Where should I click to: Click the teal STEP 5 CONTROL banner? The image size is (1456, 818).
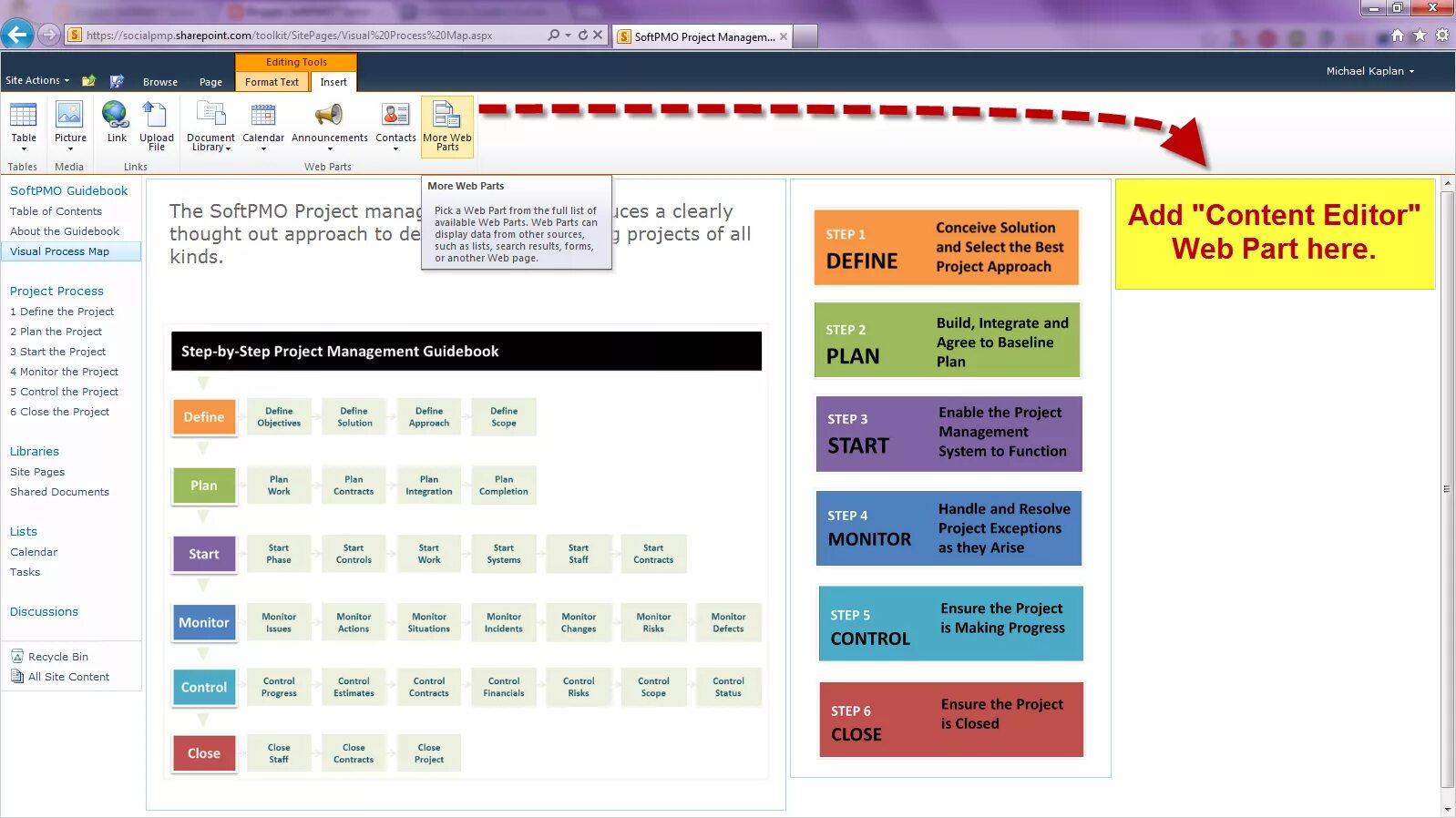[950, 623]
